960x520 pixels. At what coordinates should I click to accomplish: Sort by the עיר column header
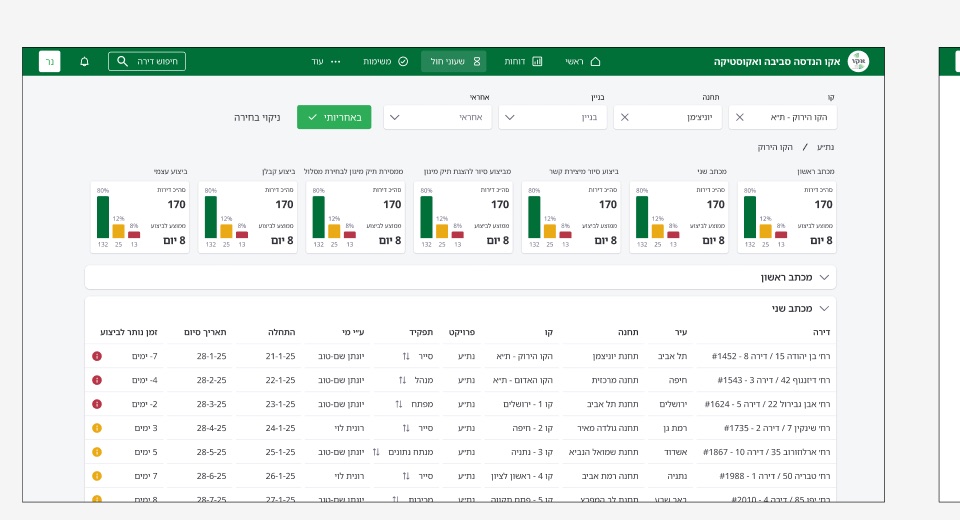click(681, 332)
